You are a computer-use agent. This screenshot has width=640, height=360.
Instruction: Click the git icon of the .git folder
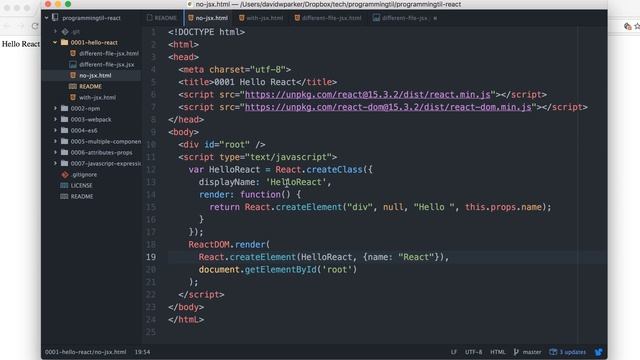(65, 31)
